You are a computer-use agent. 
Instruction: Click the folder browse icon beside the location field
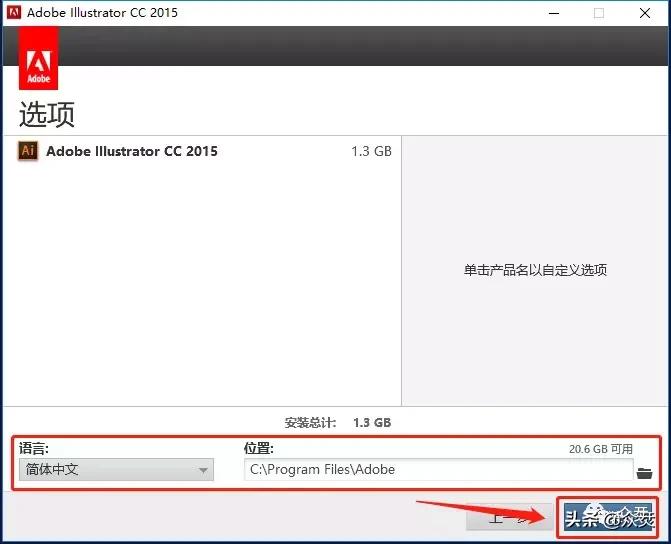tap(644, 473)
